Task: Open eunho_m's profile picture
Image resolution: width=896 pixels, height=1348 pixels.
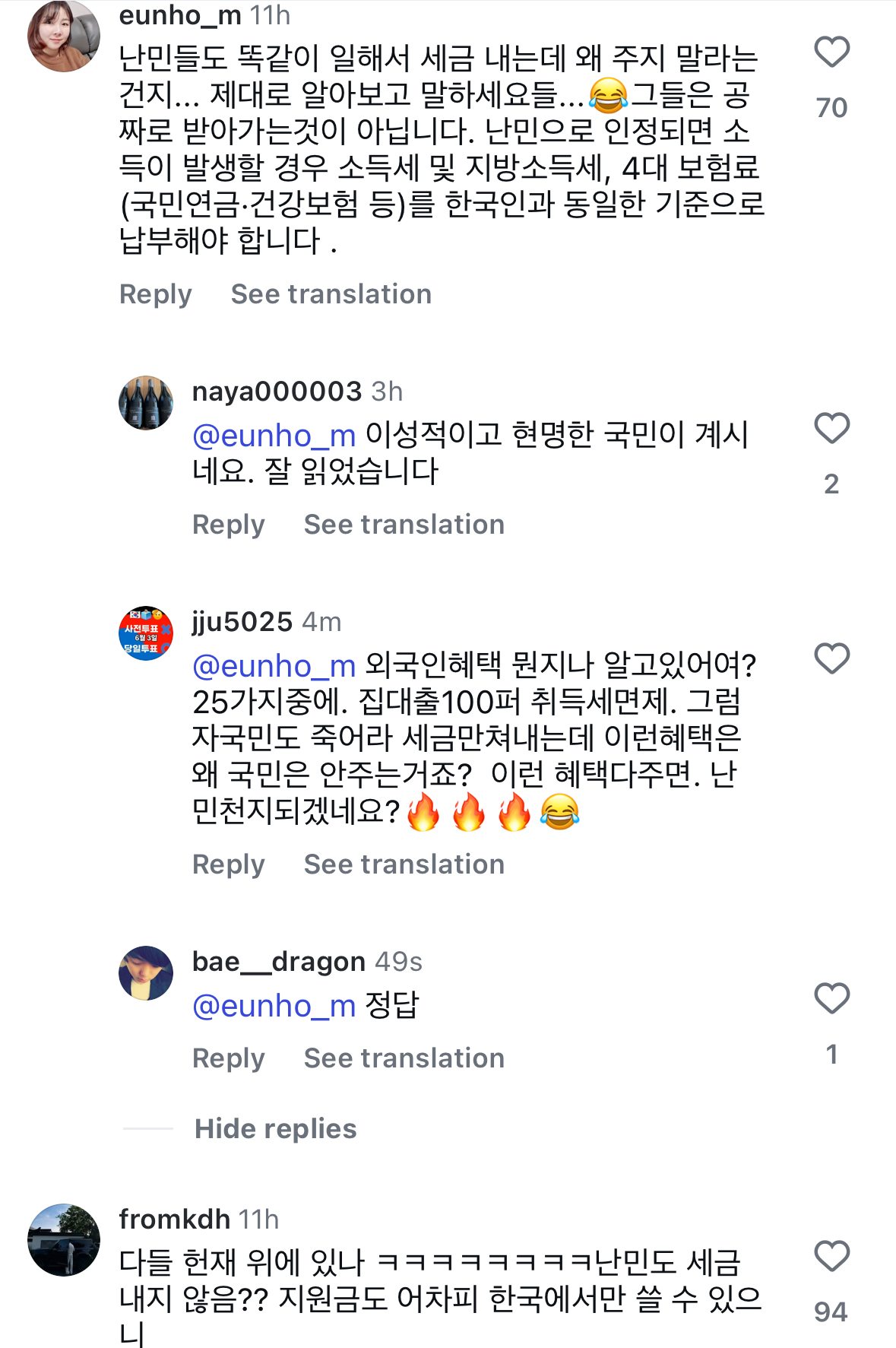Action: click(x=64, y=36)
